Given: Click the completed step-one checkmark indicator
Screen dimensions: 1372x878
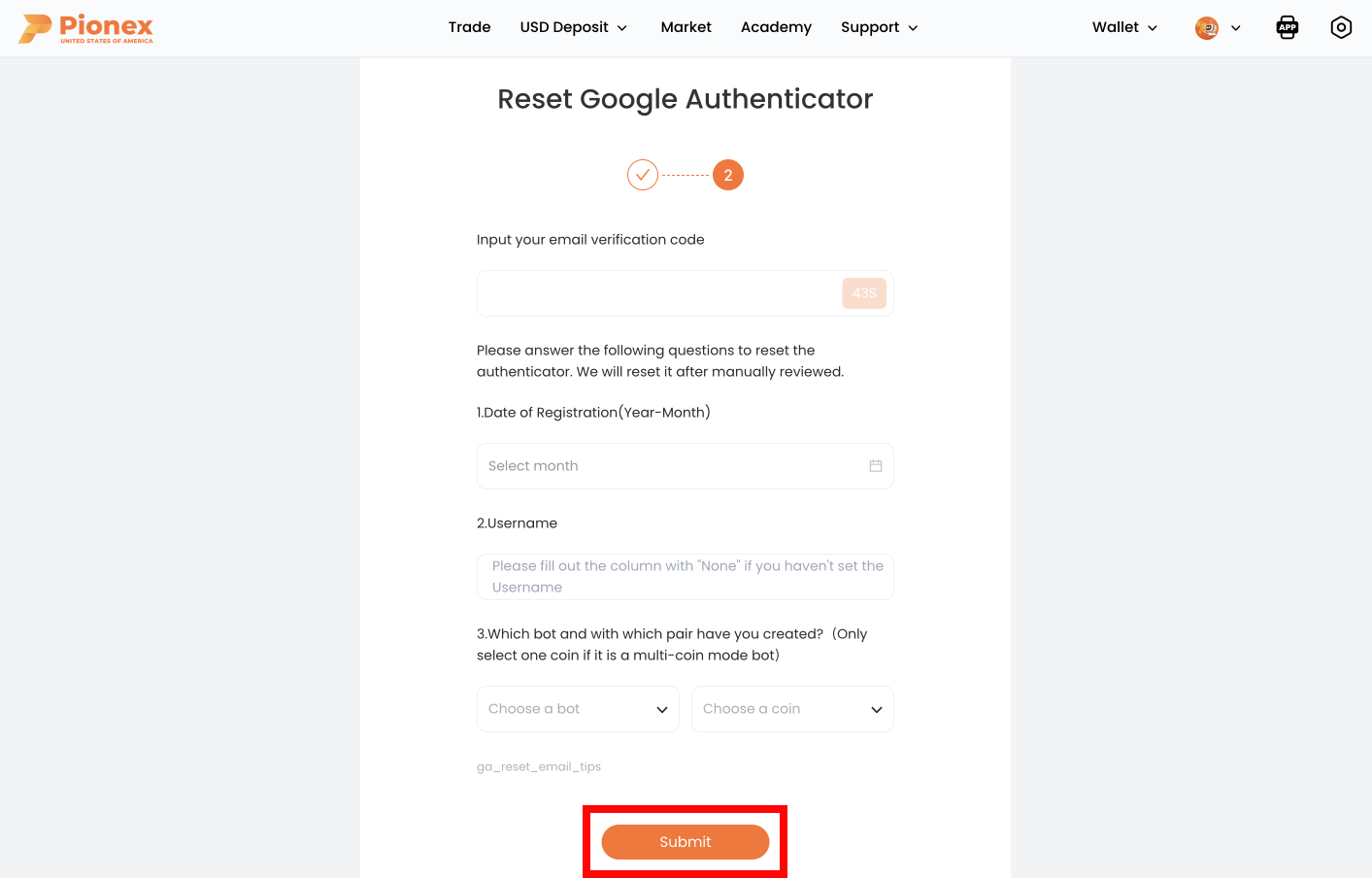Looking at the screenshot, I should (643, 175).
